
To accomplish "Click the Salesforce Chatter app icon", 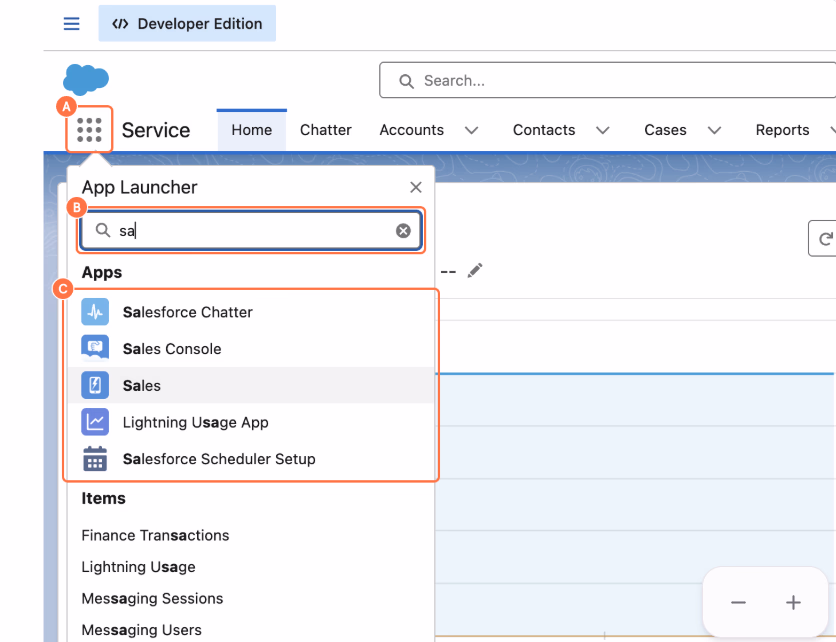I will point(95,312).
